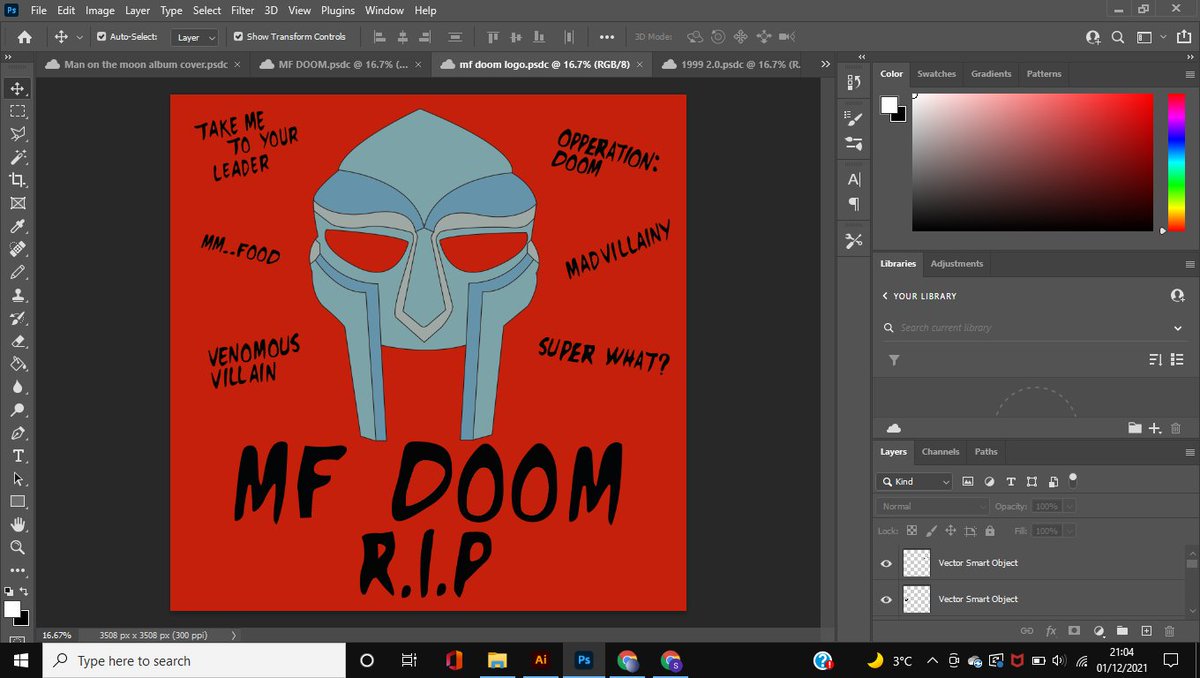Show more document tabs overflow arrow

click(x=825, y=64)
